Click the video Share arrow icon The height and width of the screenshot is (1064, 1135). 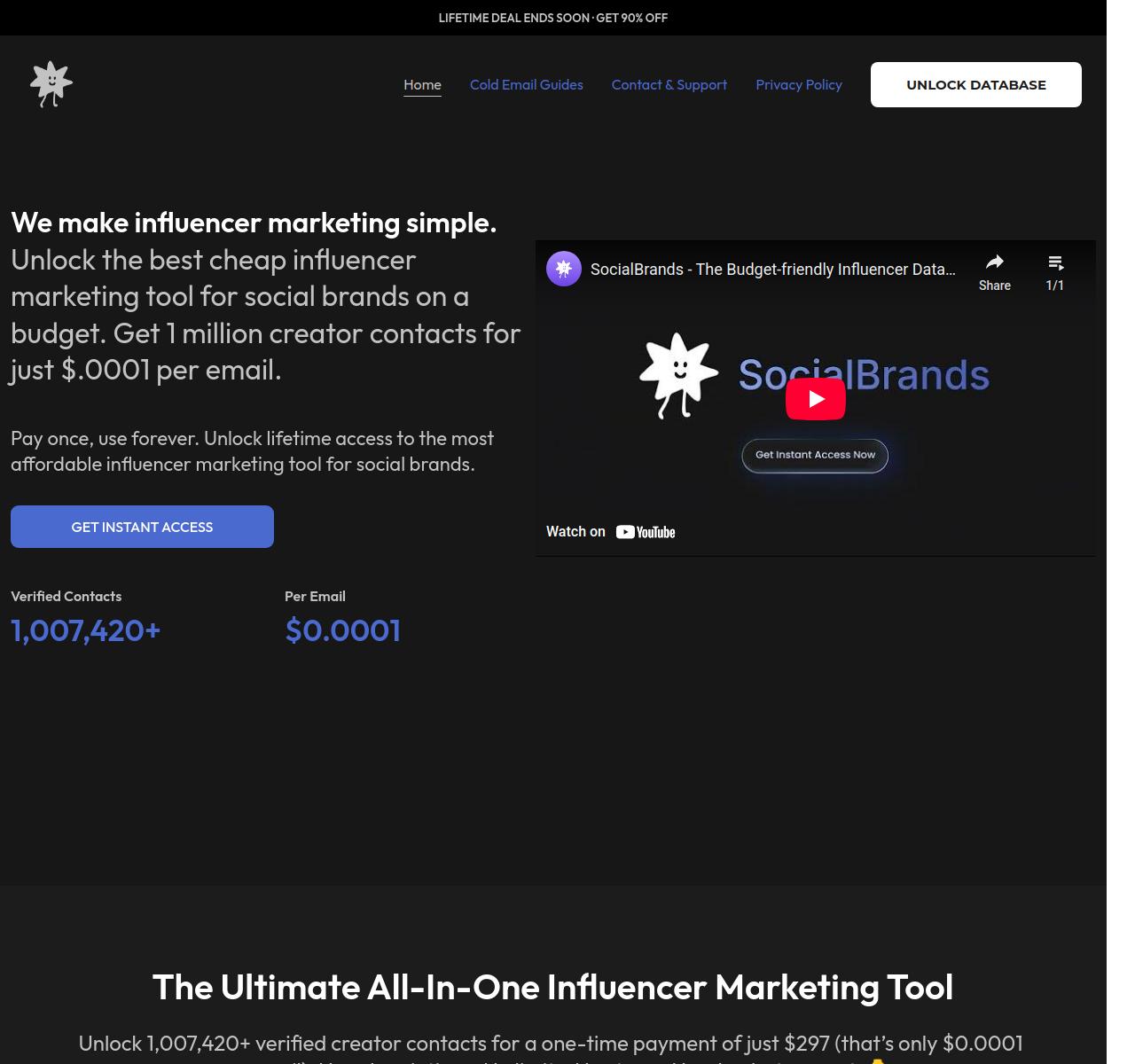(x=995, y=262)
